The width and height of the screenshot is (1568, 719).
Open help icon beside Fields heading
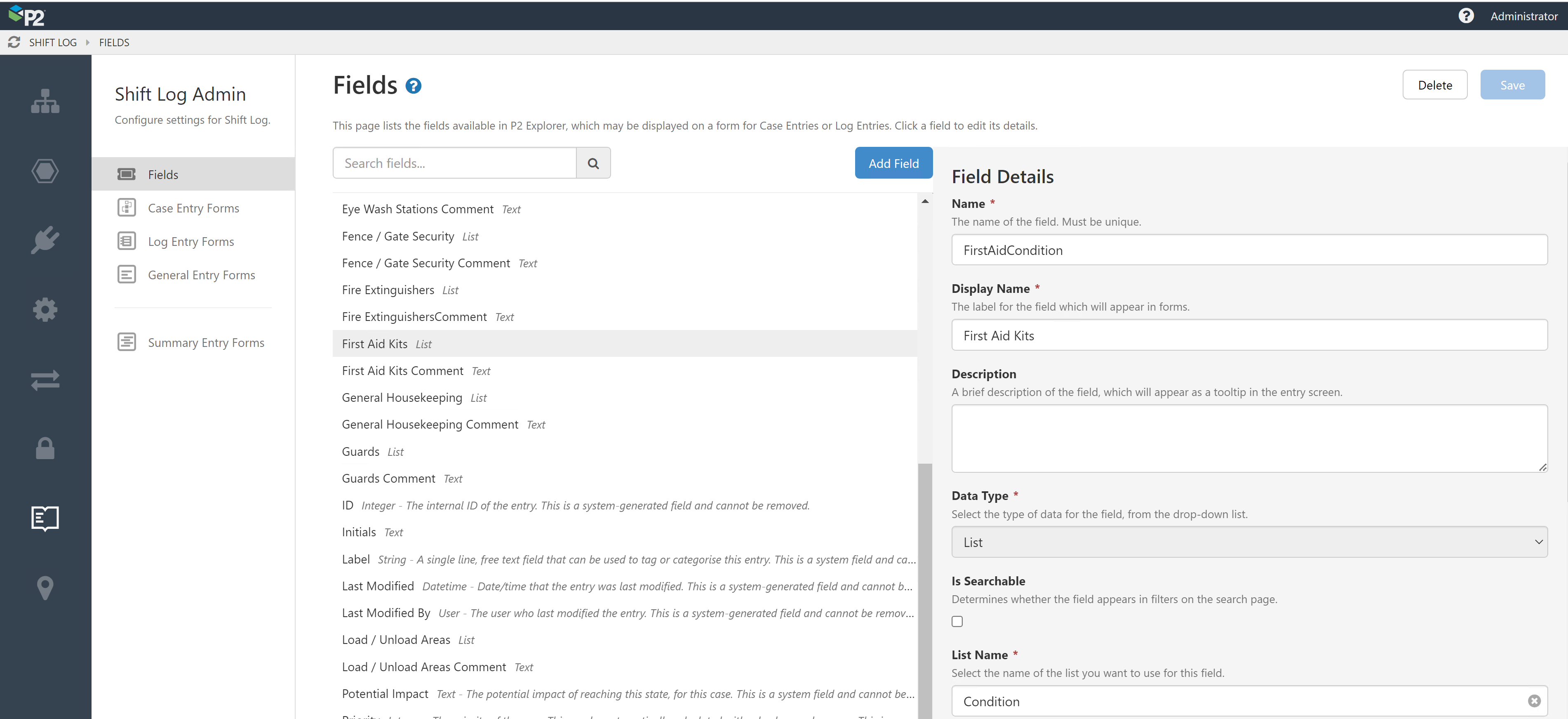coord(413,86)
